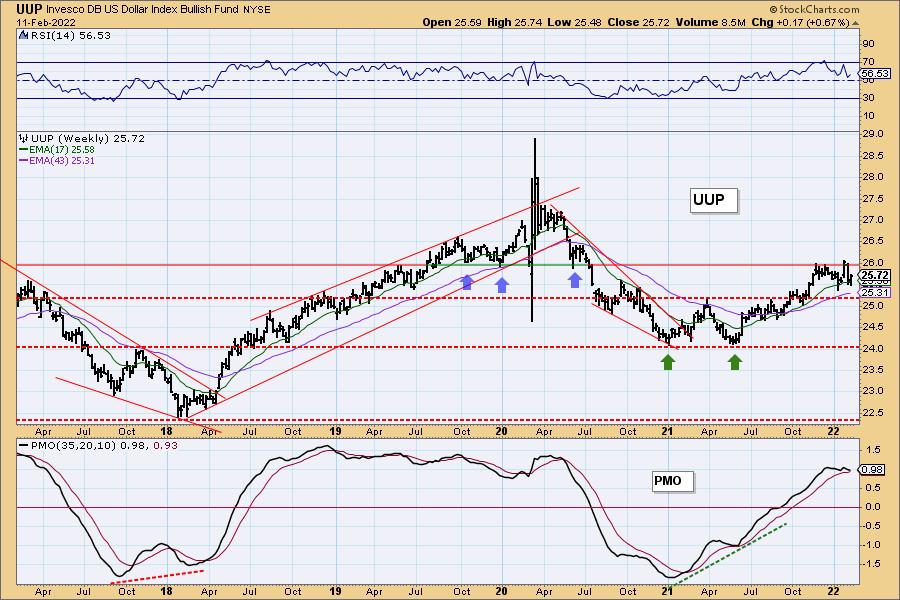Click the candlestick icon beside UUP (Weekly)
Image resolution: width=900 pixels, height=600 pixels.
24,138
